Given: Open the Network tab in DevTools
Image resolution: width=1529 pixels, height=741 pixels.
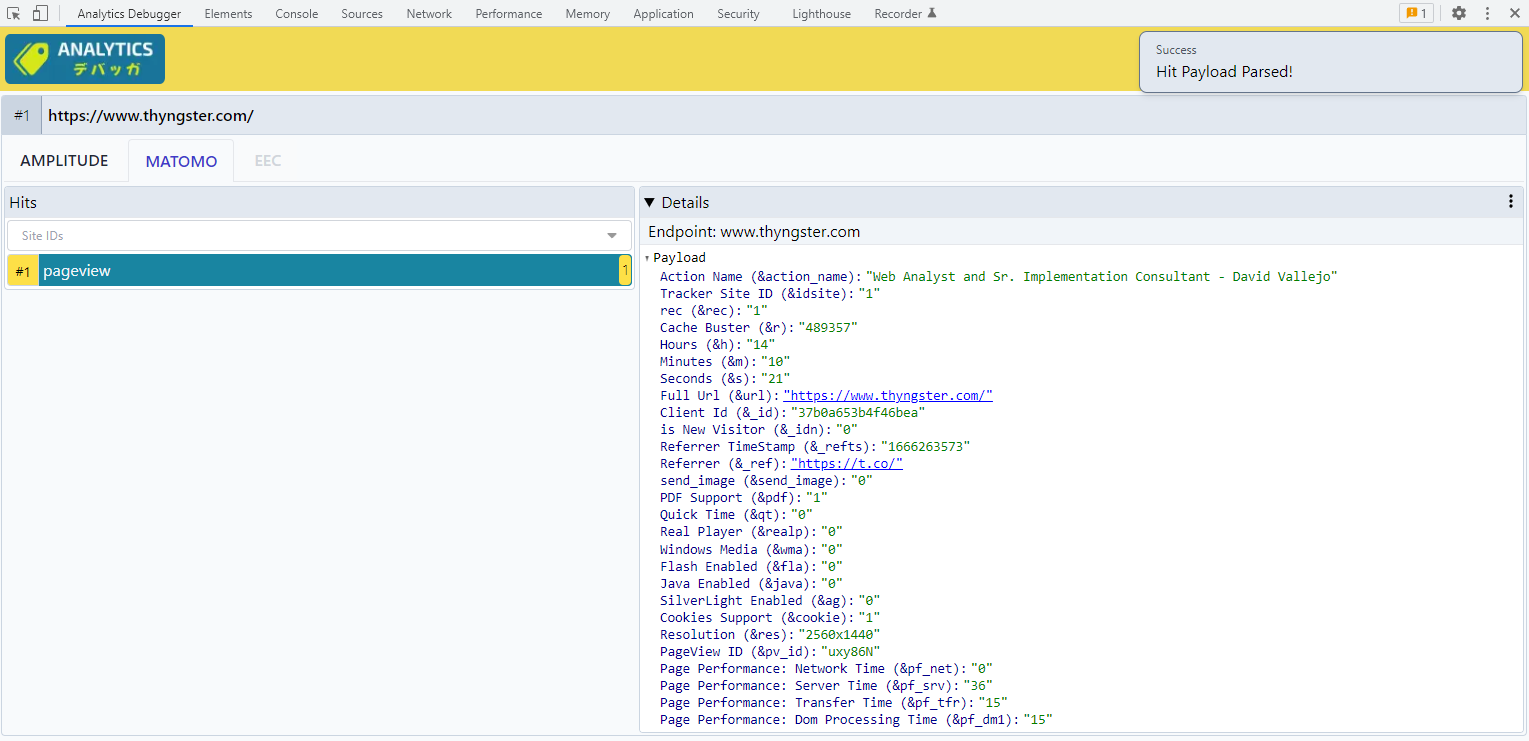Looking at the screenshot, I should click(429, 14).
